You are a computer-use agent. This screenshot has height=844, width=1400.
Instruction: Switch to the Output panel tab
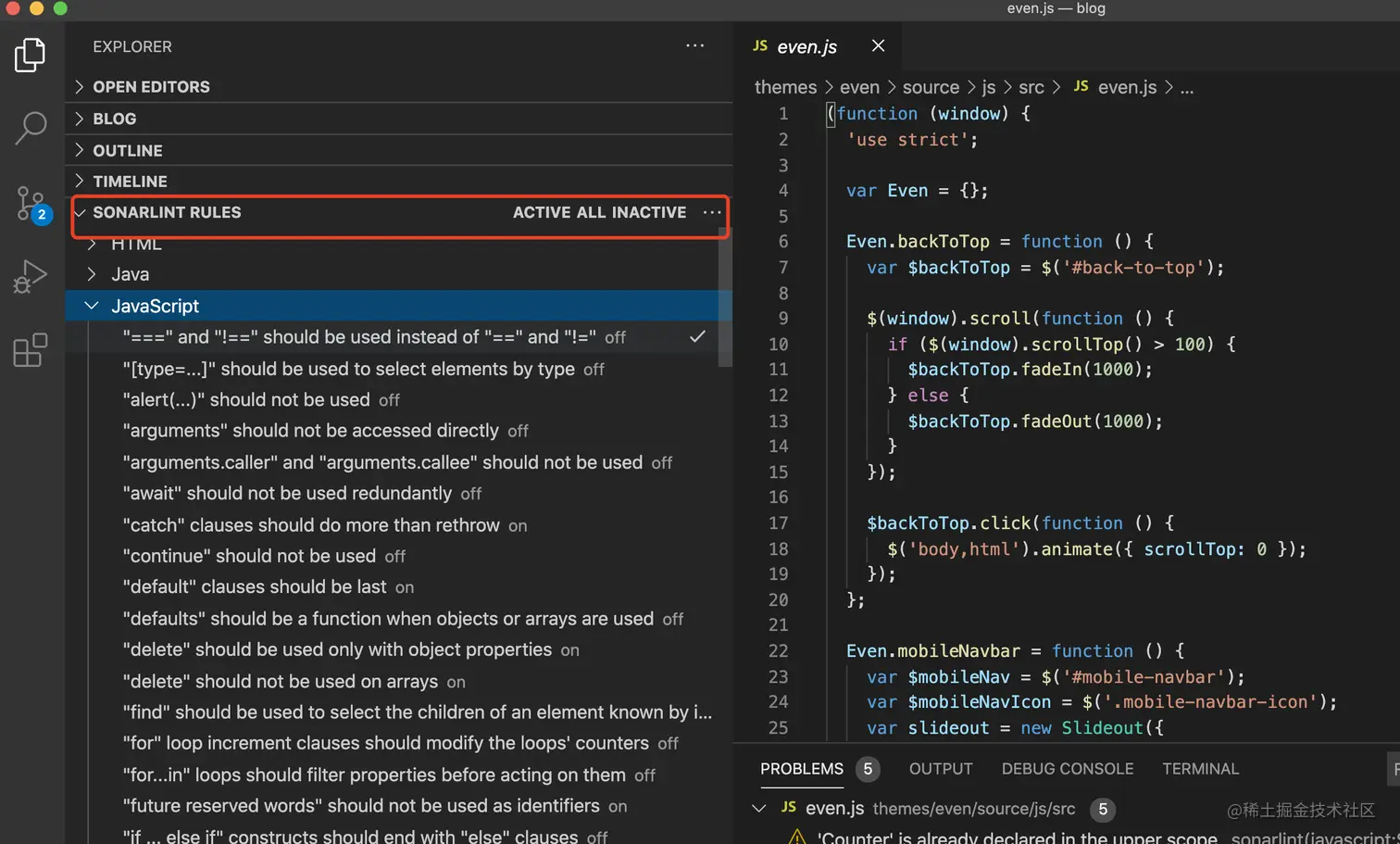[x=940, y=769]
